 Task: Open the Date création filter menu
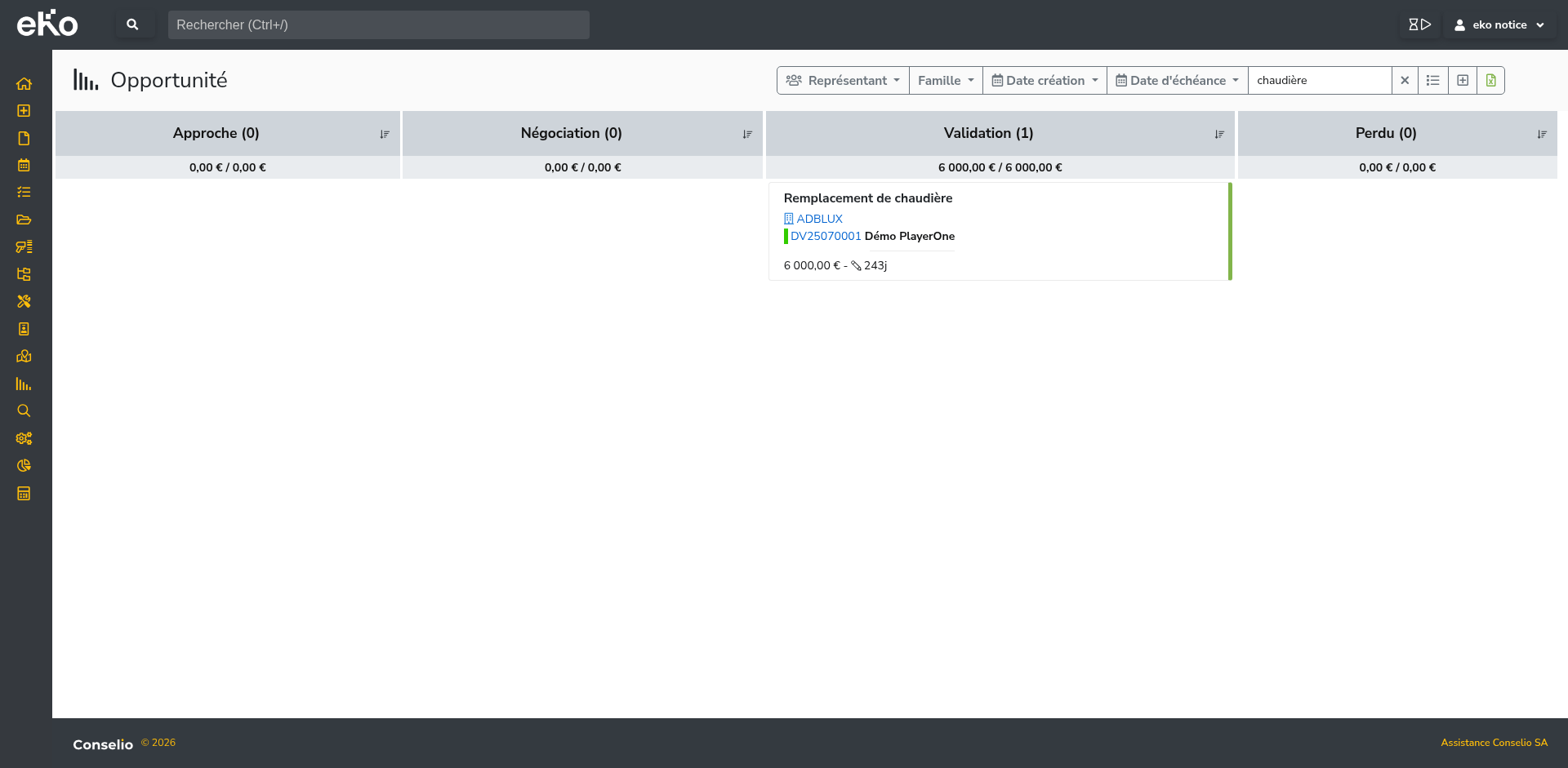pos(1045,80)
